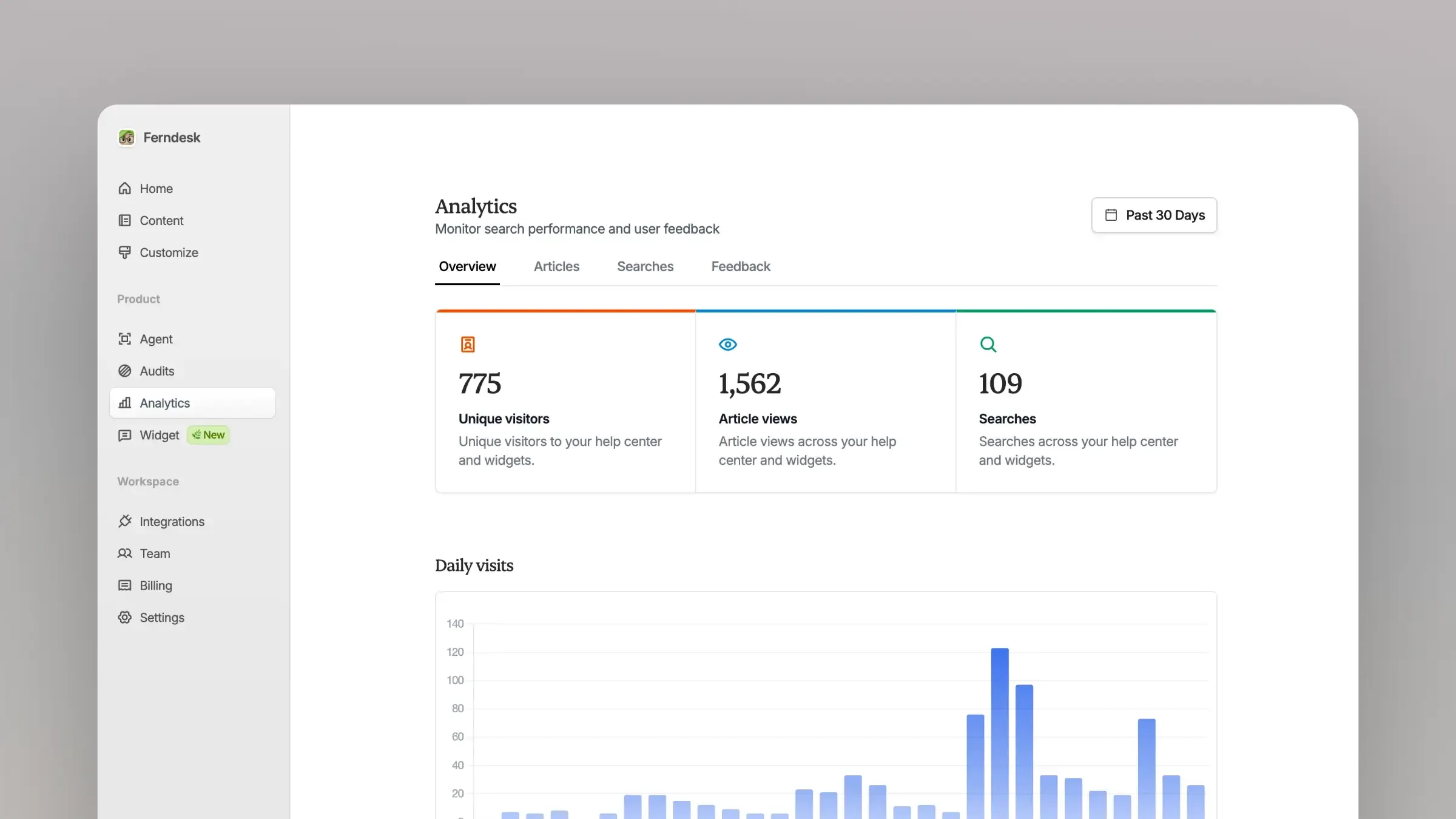The image size is (1456, 819).
Task: Open the Home sidebar icon
Action: coord(125,189)
